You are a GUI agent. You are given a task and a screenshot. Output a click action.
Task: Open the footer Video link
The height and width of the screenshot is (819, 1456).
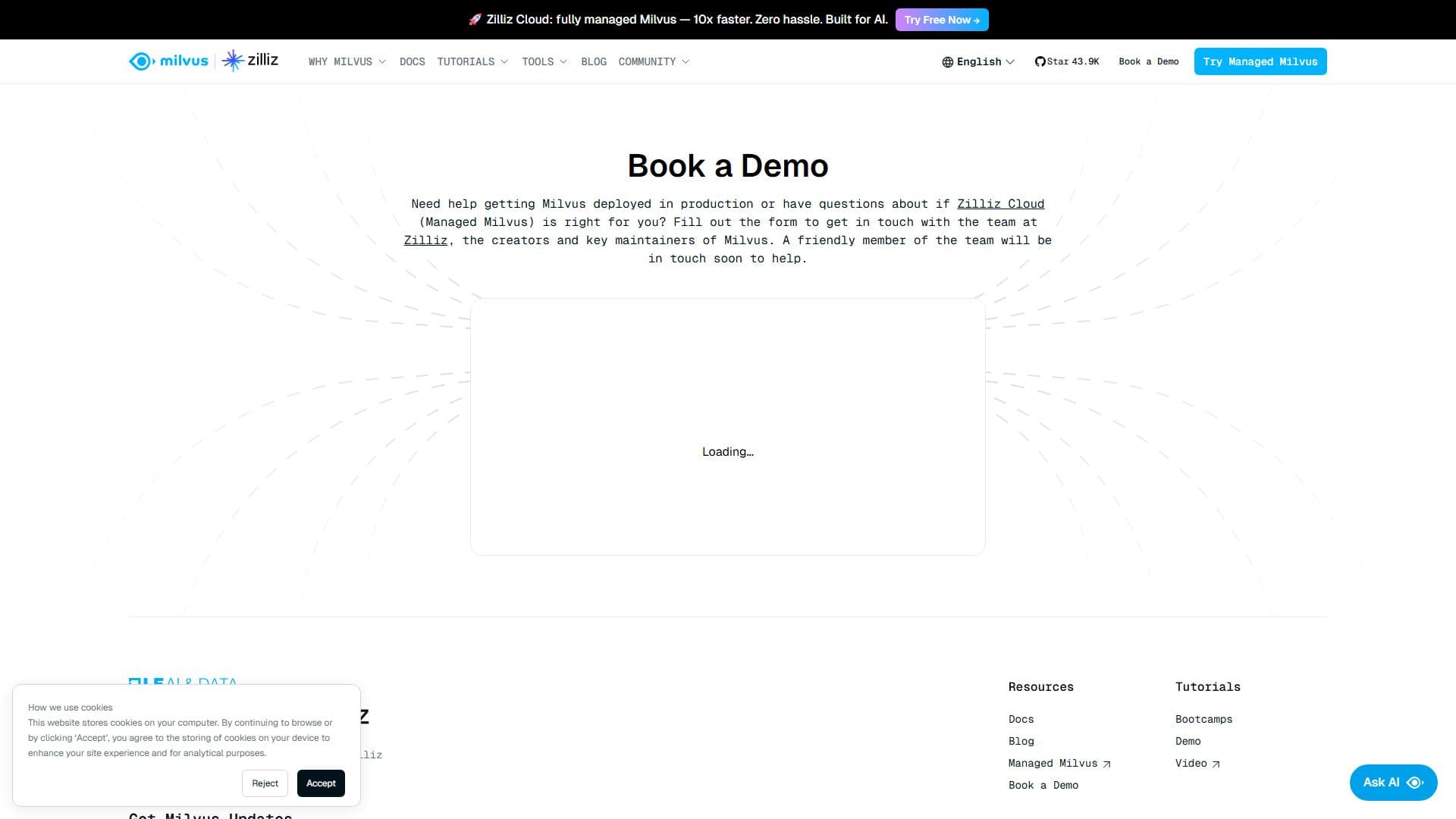1197,763
